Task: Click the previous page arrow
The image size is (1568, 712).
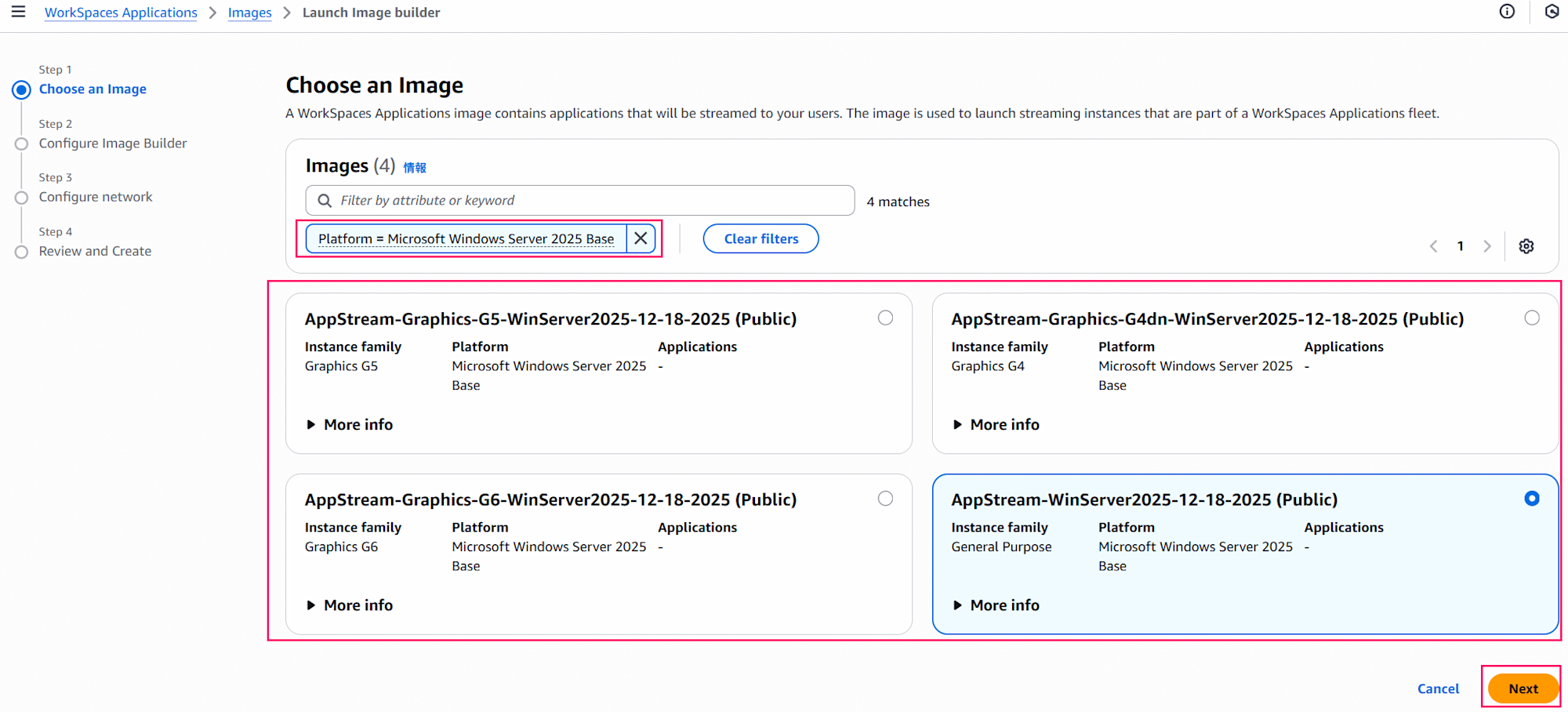Action: pos(1433,245)
